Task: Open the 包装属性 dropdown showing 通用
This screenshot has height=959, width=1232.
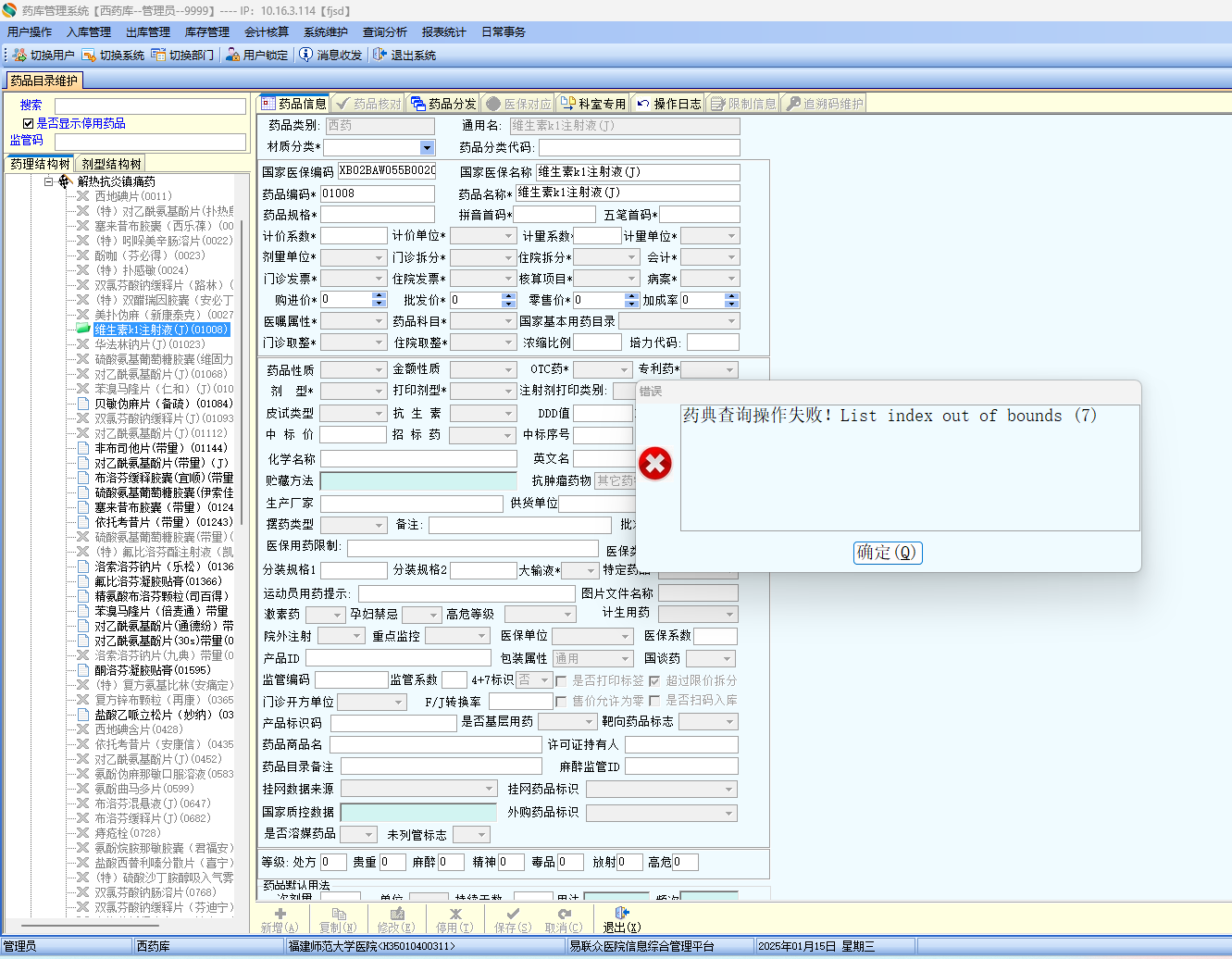Action: click(626, 658)
